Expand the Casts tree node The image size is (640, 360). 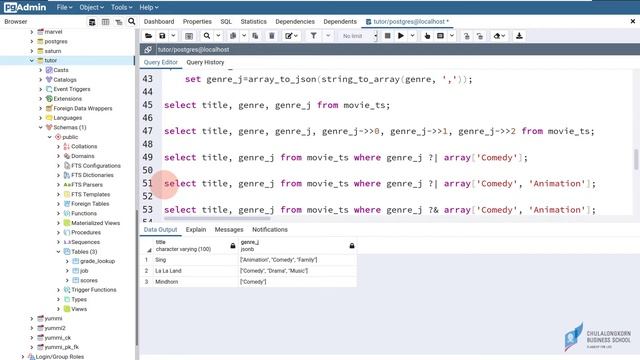pyautogui.click(x=40, y=70)
